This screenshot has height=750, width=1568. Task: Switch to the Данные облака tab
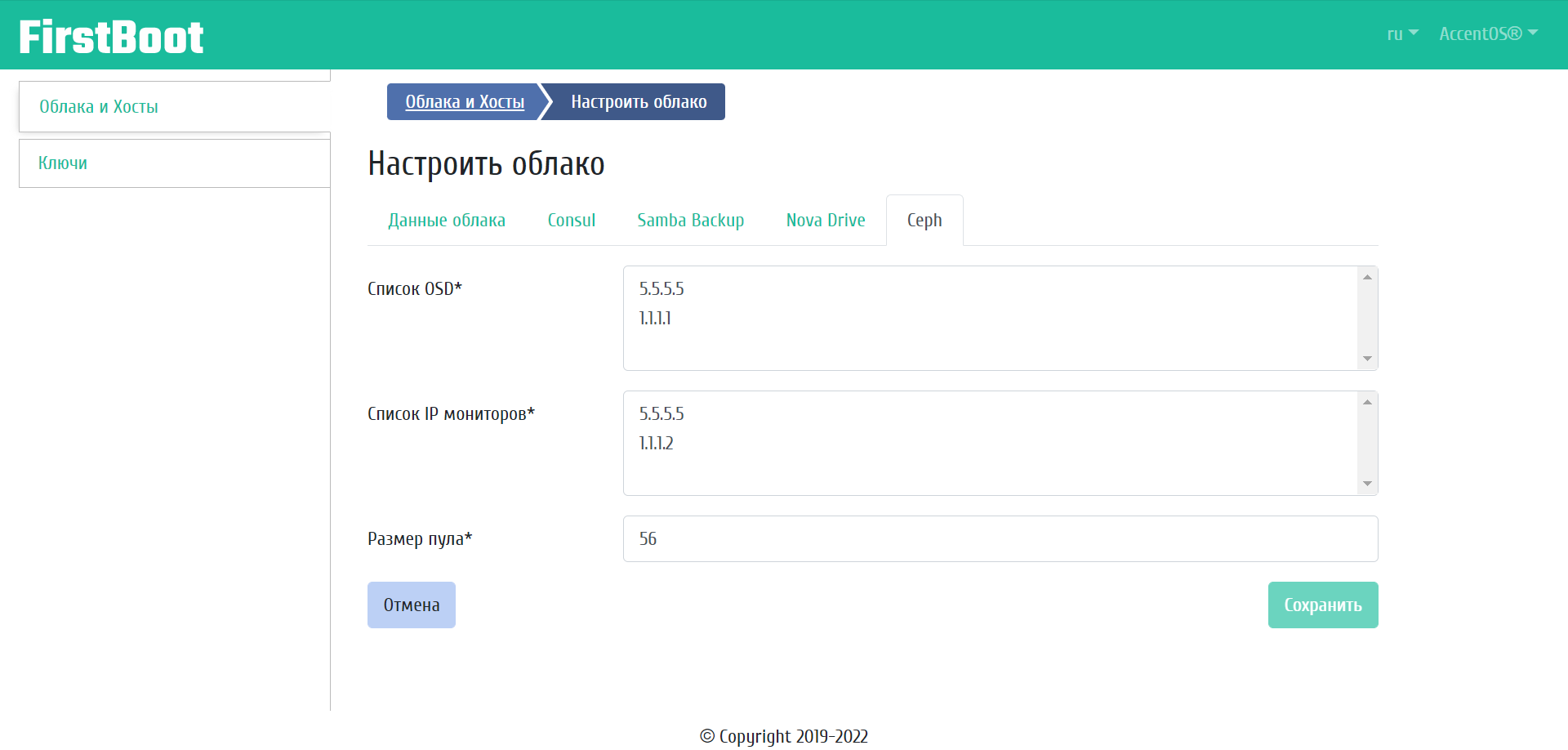point(447,221)
